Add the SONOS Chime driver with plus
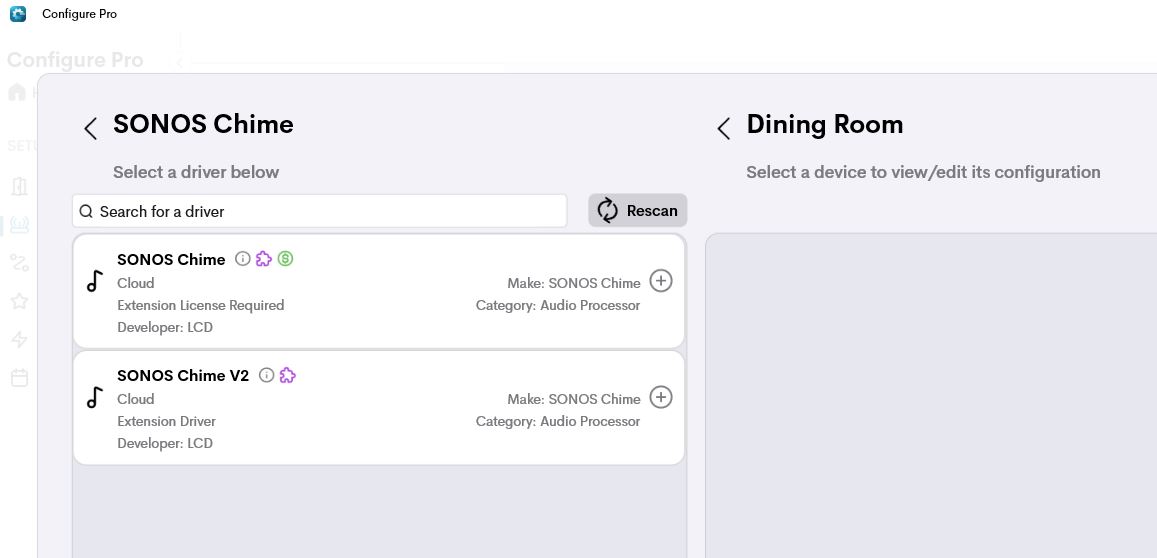 point(660,281)
